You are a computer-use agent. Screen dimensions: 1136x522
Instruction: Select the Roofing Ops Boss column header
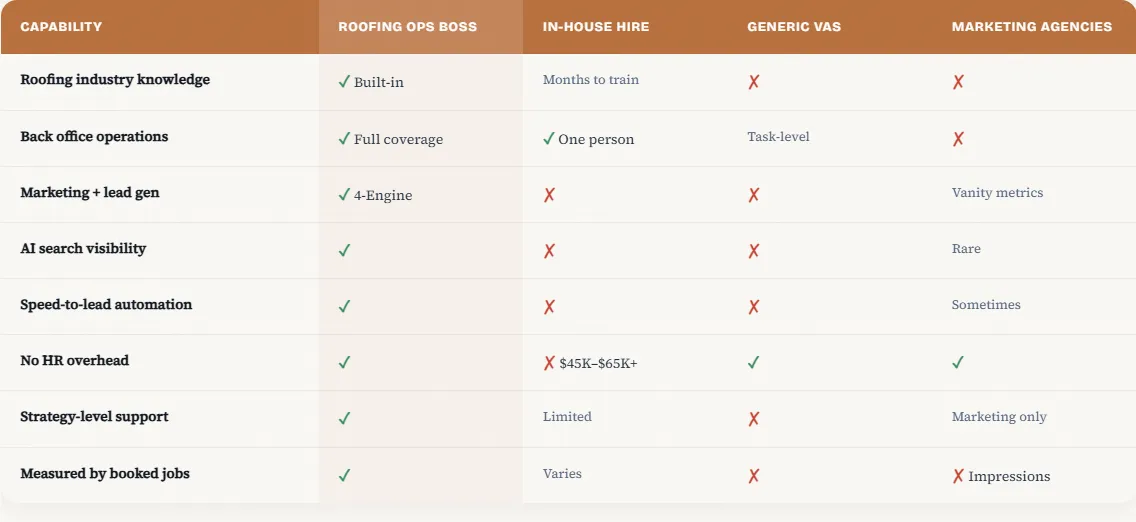[407, 27]
